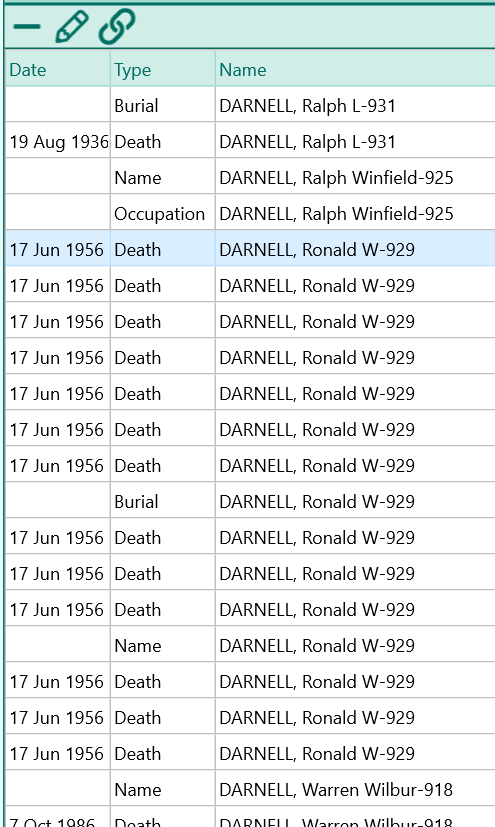Sort by the Date column header
The height and width of the screenshot is (827, 495).
(x=57, y=70)
